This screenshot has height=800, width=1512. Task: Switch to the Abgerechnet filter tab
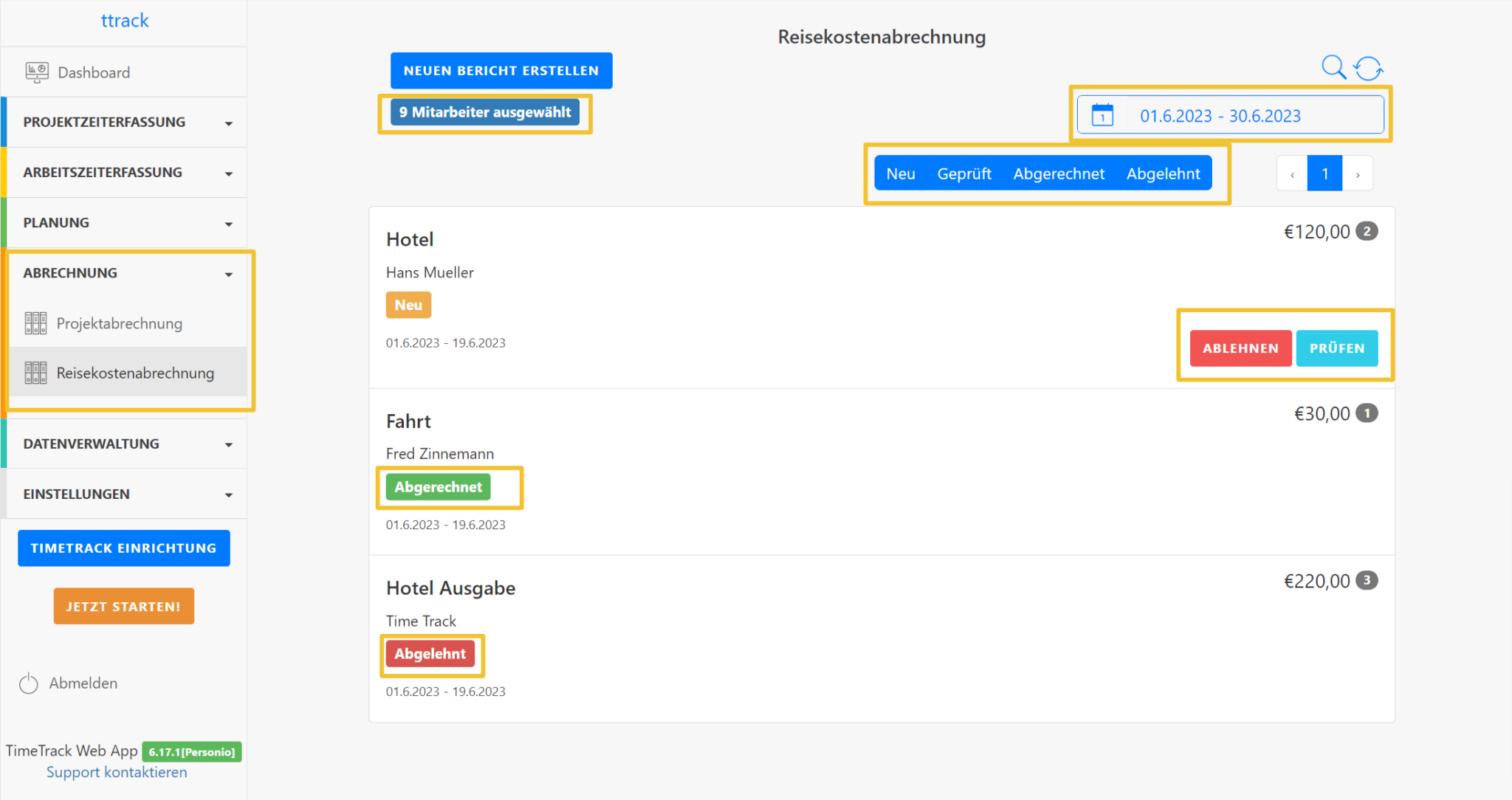1059,173
